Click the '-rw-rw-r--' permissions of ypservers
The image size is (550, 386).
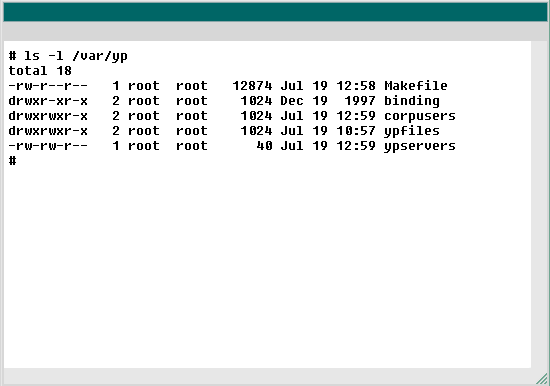pyautogui.click(x=48, y=146)
